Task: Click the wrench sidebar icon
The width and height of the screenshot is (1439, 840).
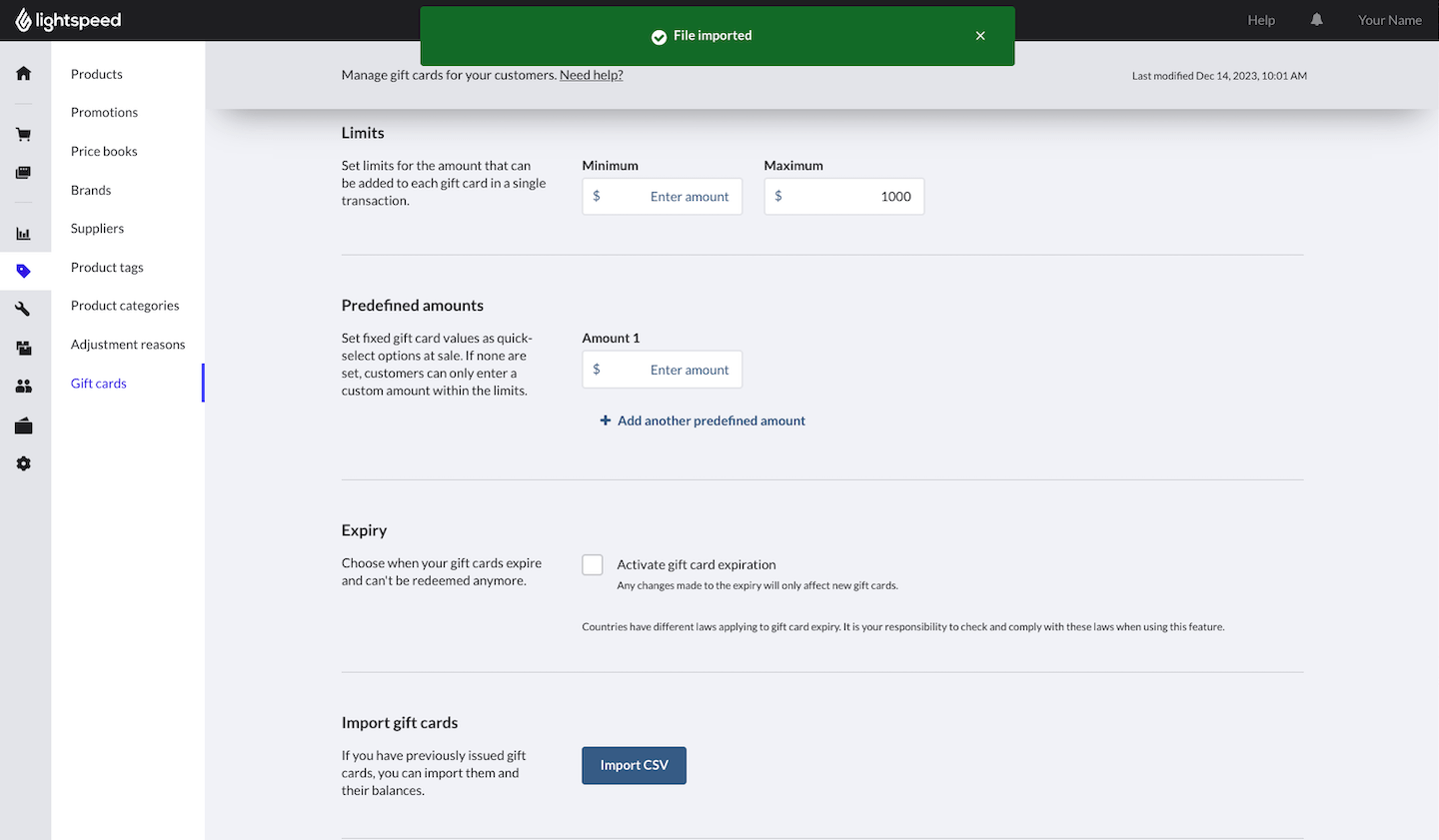Action: (x=24, y=310)
